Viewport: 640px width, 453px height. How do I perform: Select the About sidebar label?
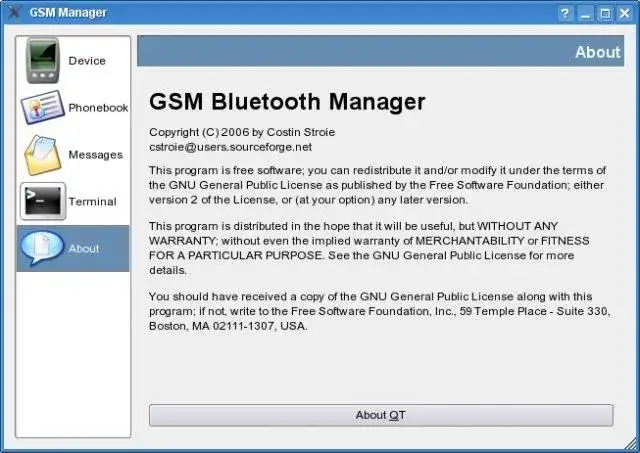(x=84, y=249)
